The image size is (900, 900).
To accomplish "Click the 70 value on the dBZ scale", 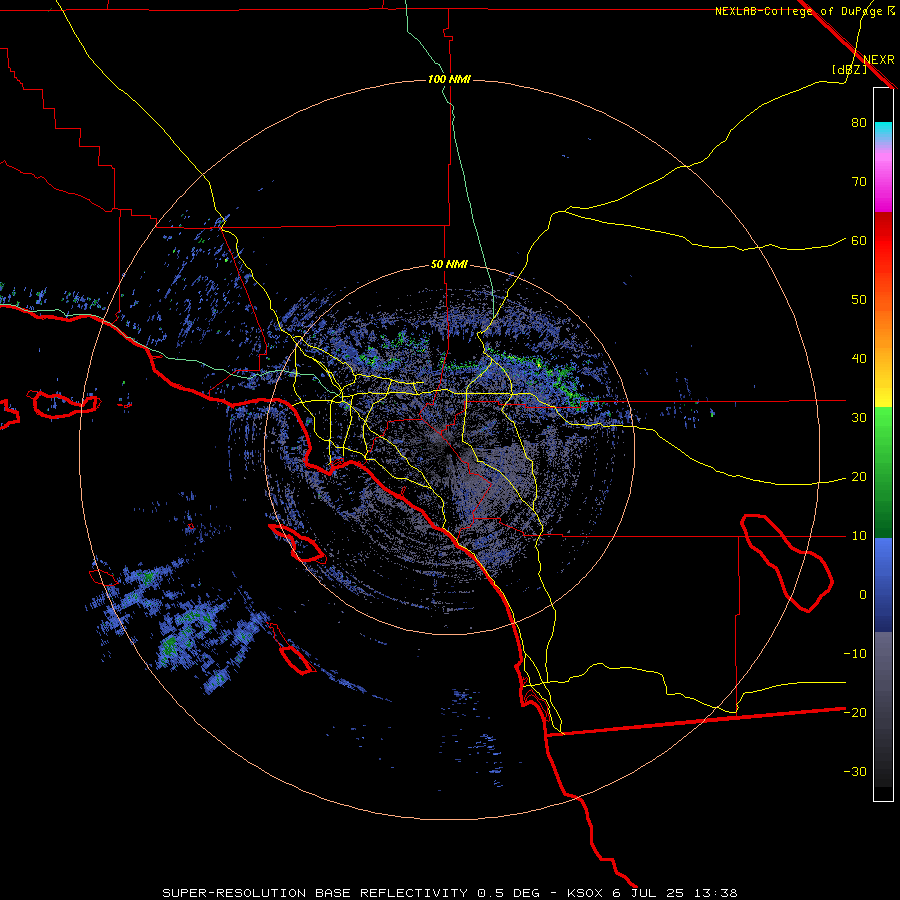I will (859, 182).
